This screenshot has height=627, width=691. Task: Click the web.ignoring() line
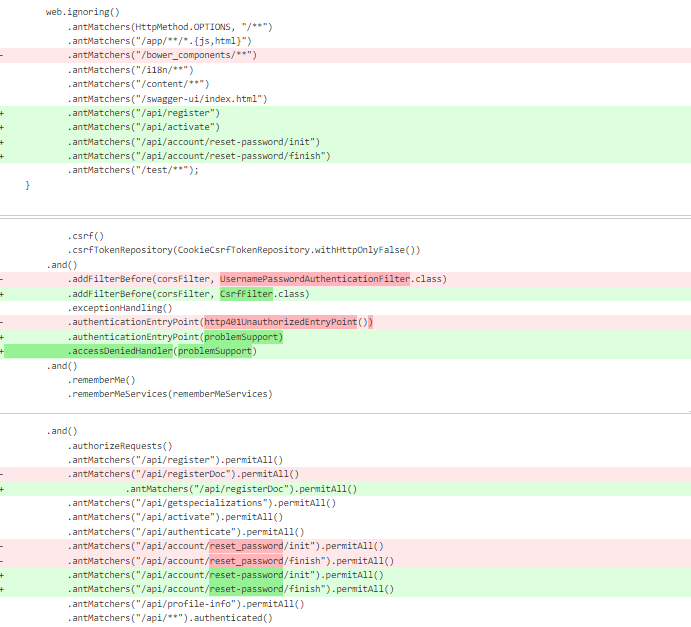click(x=82, y=12)
